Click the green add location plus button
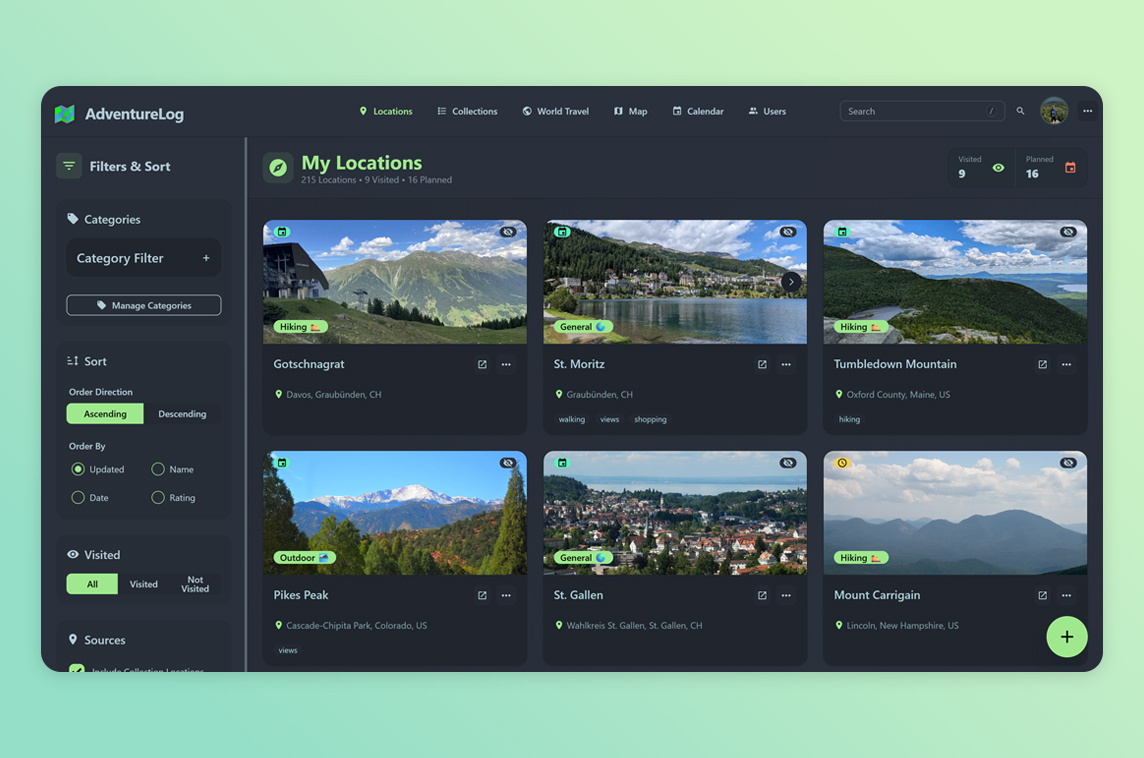Screen dimensions: 1144x758 [1066, 637]
